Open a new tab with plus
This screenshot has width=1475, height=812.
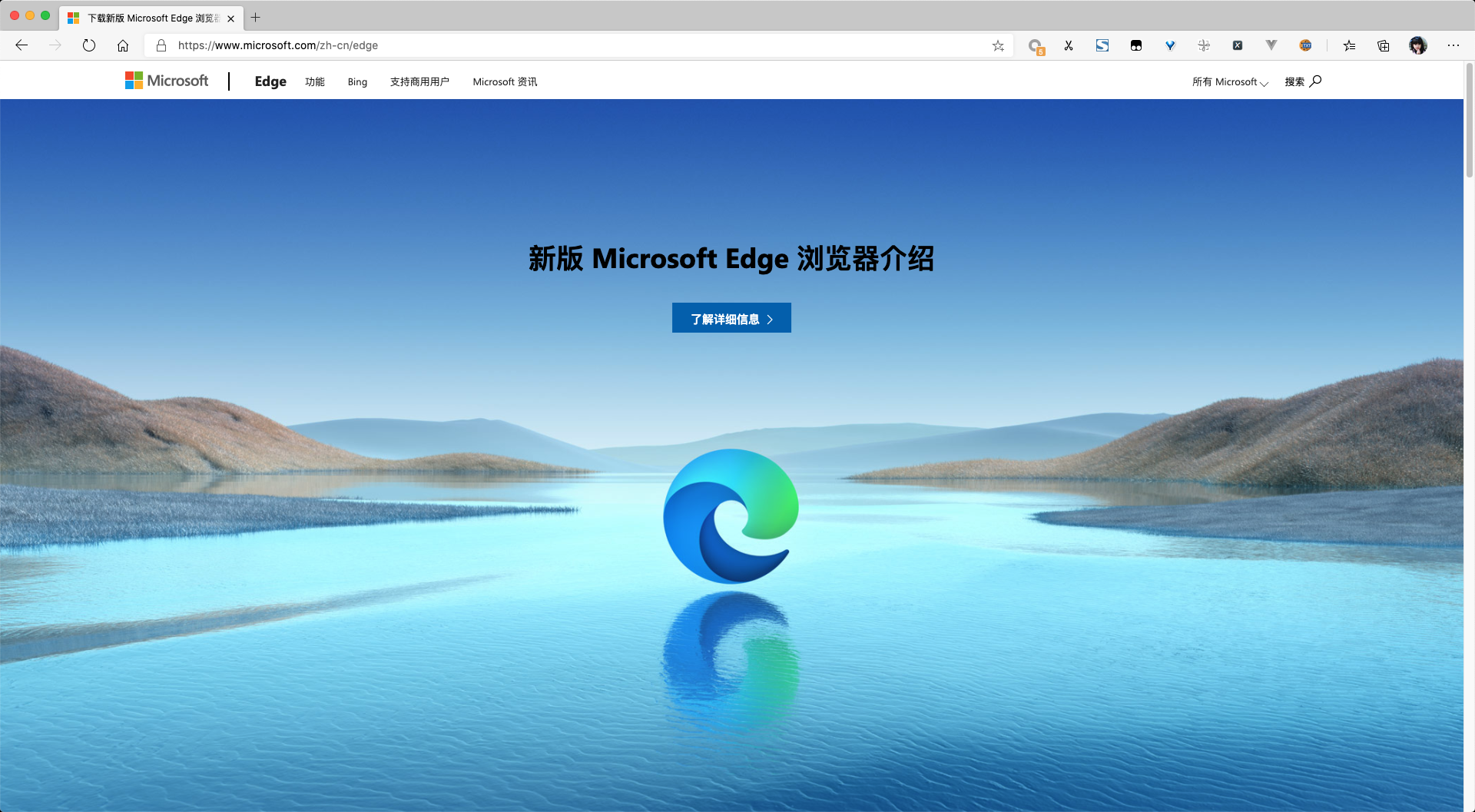(256, 18)
